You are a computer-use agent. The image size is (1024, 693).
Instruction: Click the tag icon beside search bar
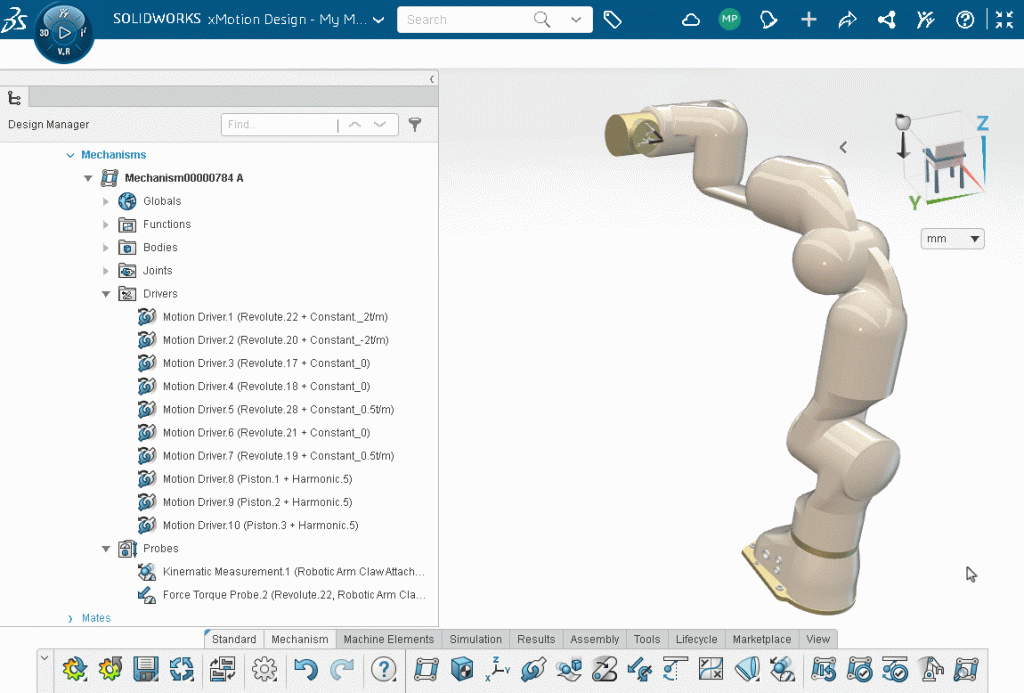[x=613, y=20]
